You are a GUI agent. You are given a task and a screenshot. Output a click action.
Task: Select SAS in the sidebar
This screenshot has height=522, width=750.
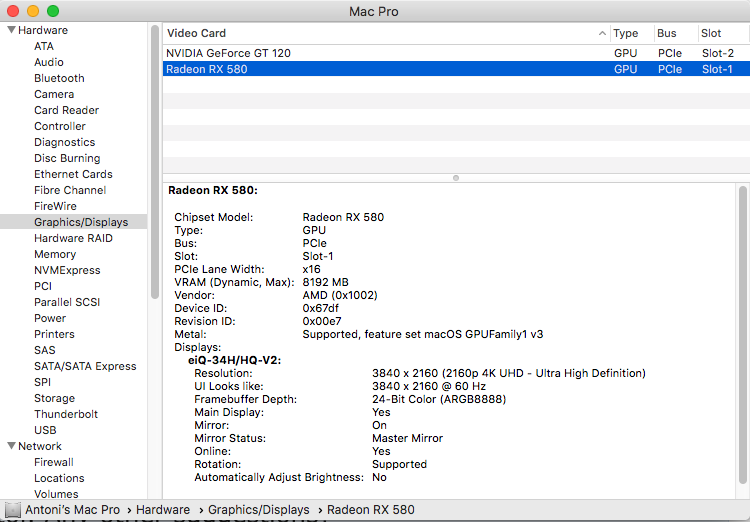[44, 350]
